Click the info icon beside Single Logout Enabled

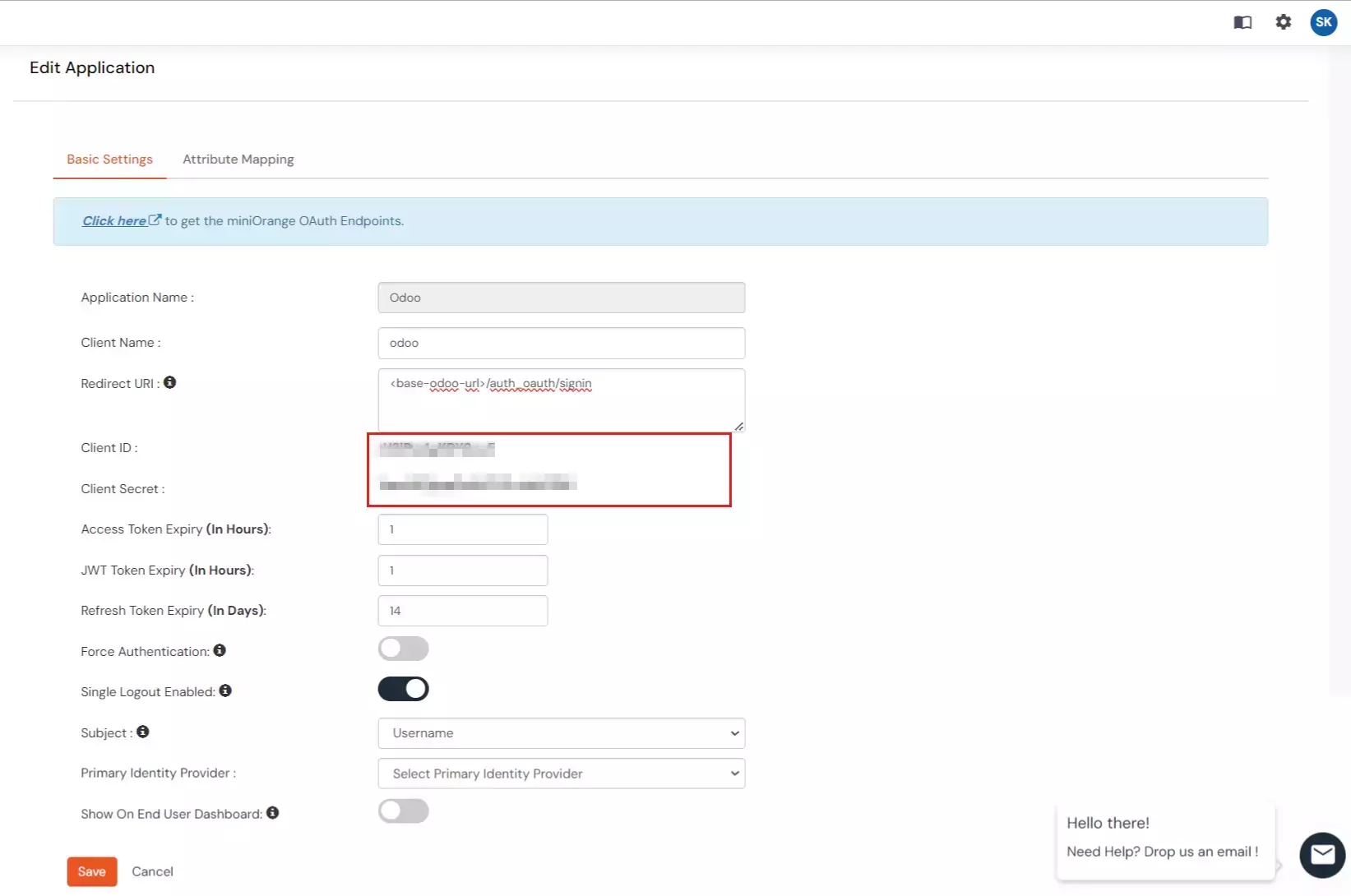coord(227,690)
